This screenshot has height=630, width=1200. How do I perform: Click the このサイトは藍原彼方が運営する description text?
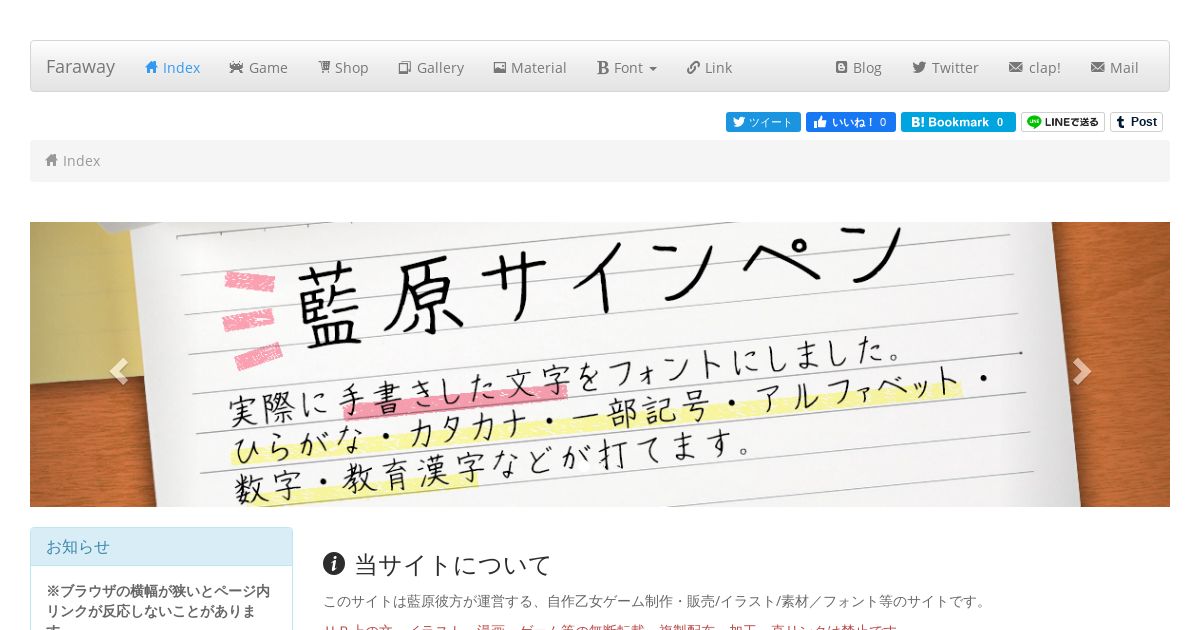tap(656, 601)
